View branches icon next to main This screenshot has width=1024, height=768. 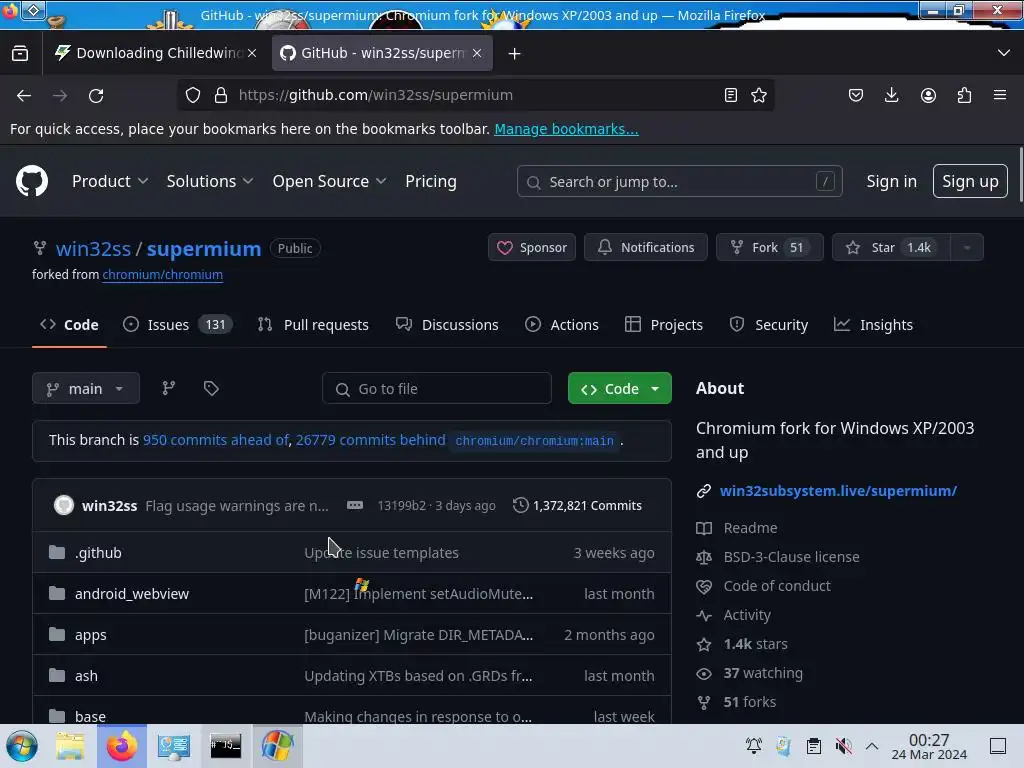coord(168,389)
